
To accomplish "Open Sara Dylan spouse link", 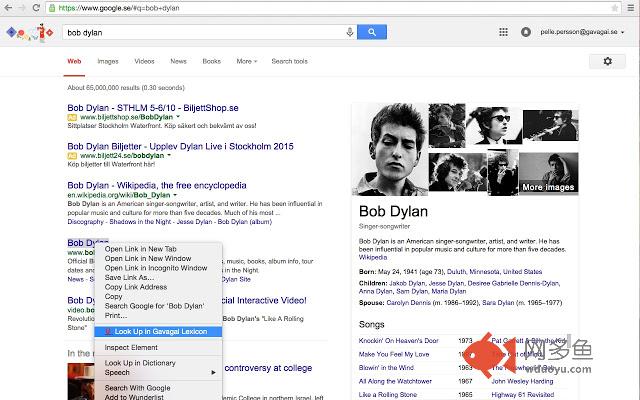I will pyautogui.click(x=498, y=302).
